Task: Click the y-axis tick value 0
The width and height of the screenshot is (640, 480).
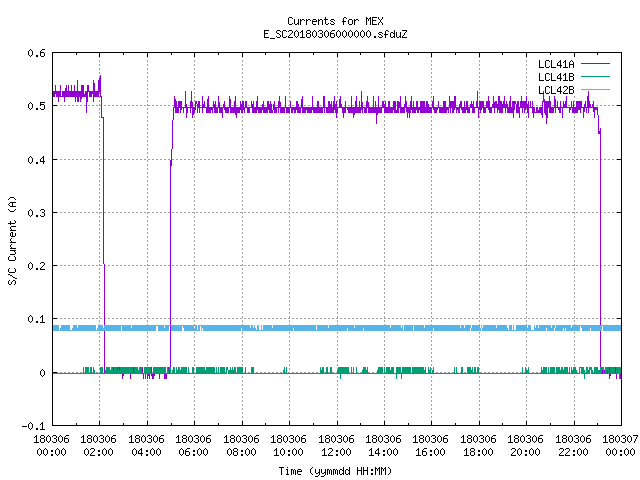Action: point(42,373)
